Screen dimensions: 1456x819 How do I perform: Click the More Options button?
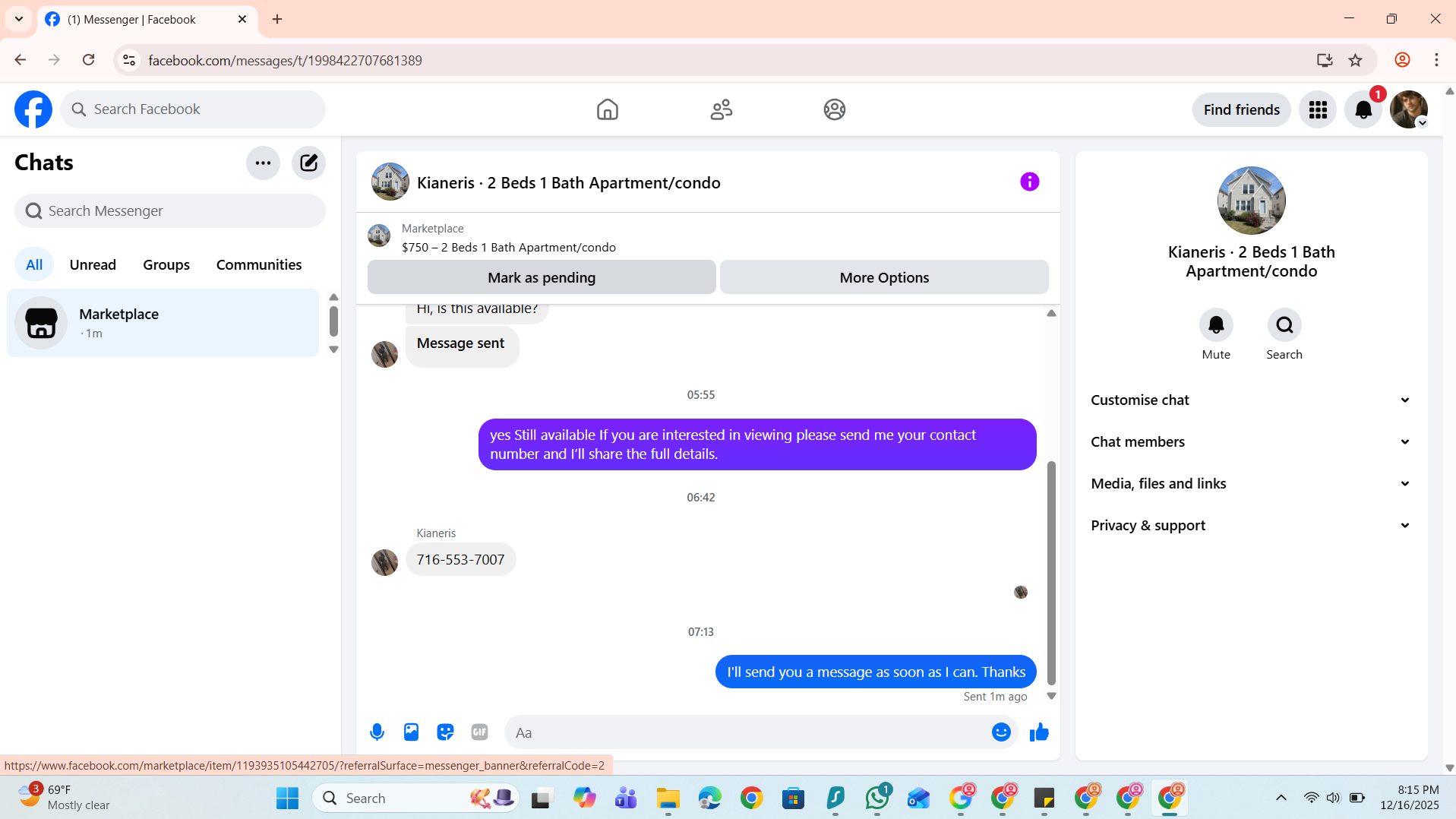(x=884, y=277)
